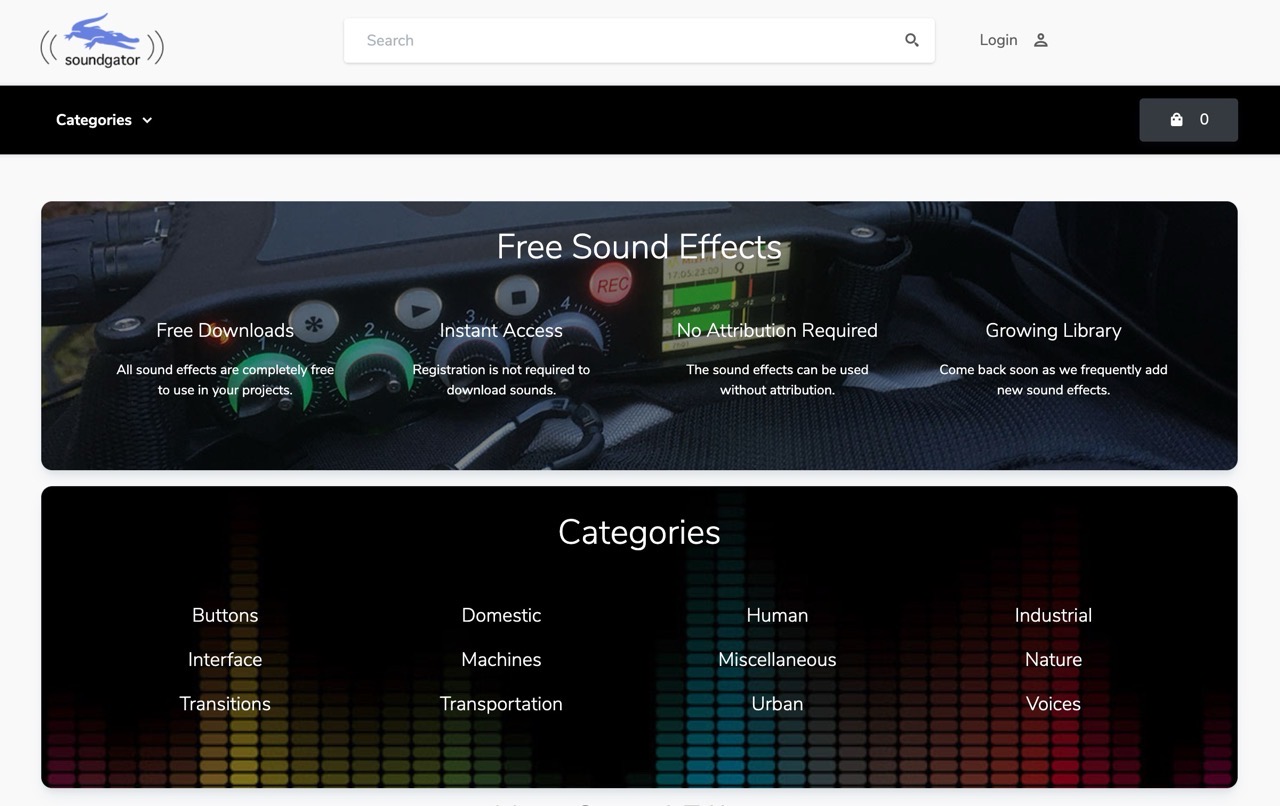Image resolution: width=1280 pixels, height=806 pixels.
Task: Expand the Categories dropdown in navigation bar
Action: coord(104,120)
